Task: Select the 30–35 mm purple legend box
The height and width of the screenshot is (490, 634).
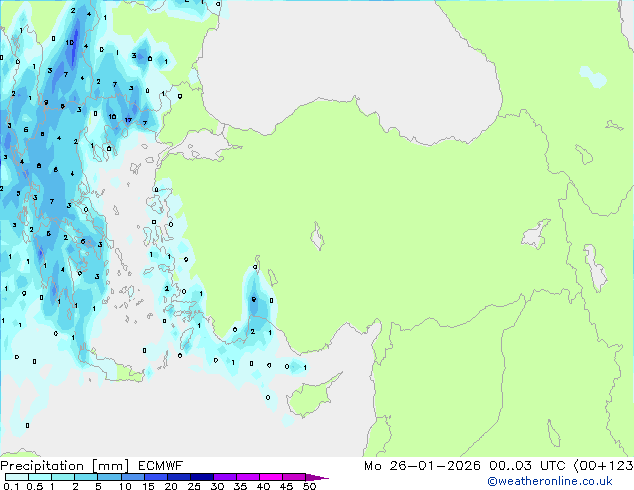Action: coord(225,477)
